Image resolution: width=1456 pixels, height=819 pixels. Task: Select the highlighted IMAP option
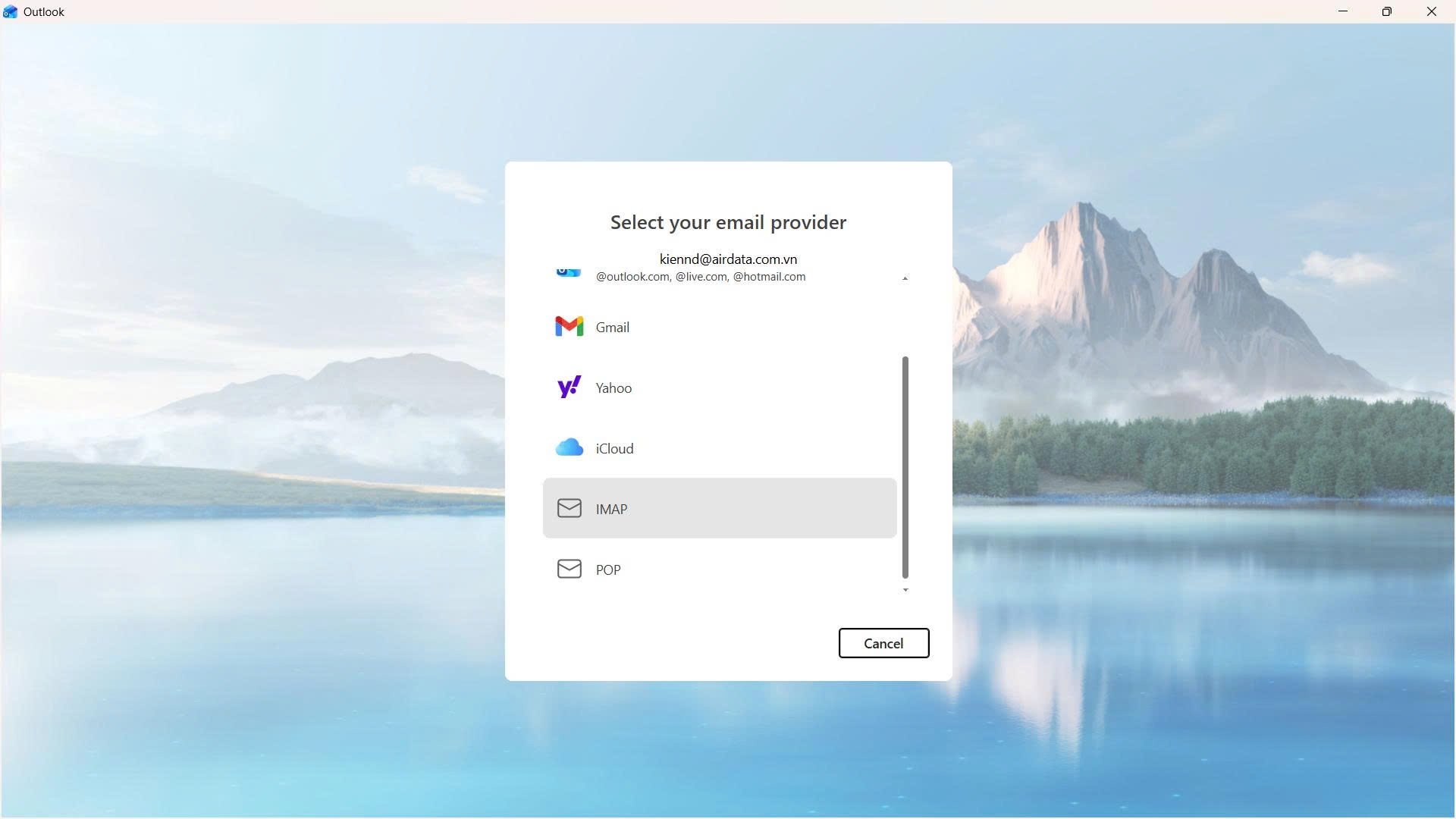(x=719, y=509)
